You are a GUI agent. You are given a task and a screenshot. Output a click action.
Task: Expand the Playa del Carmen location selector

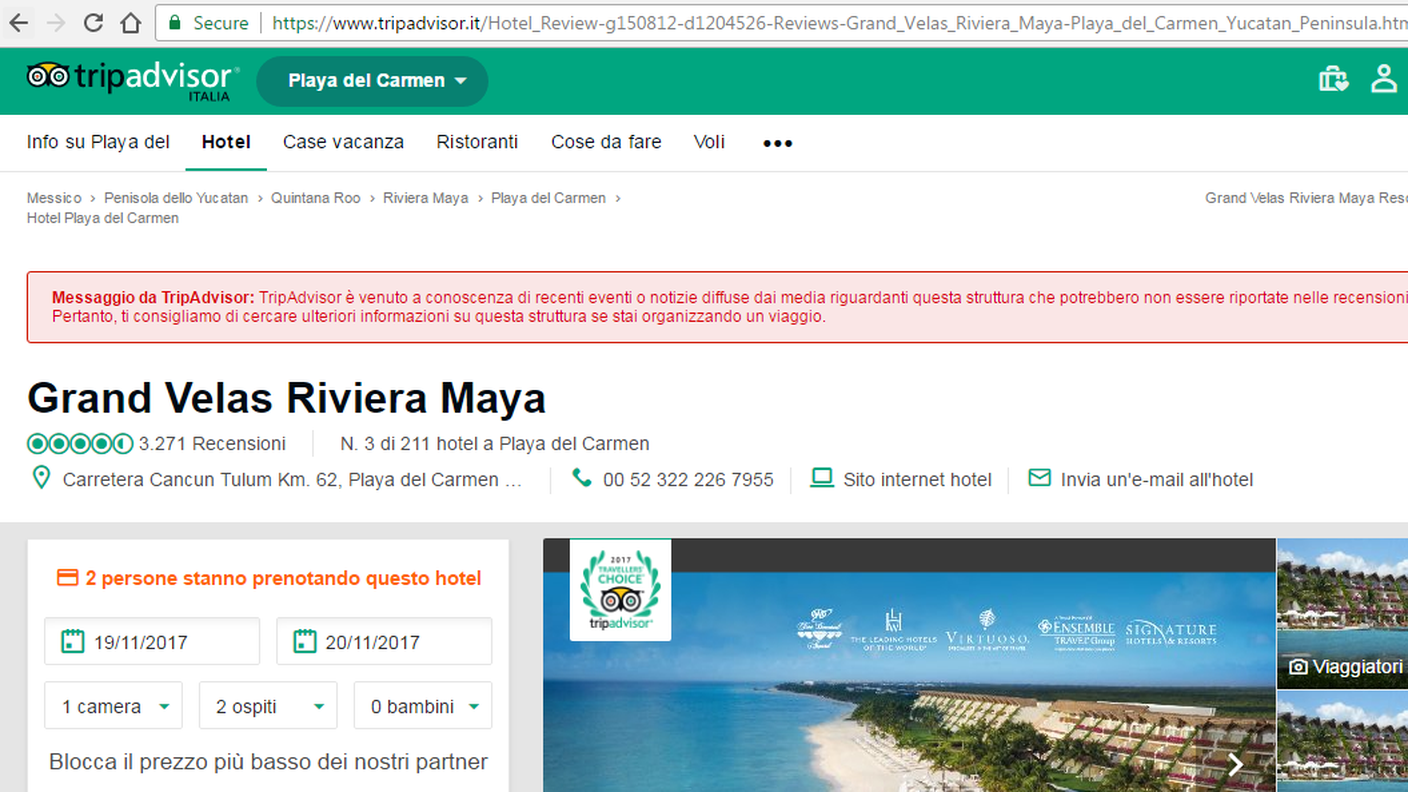tap(372, 81)
